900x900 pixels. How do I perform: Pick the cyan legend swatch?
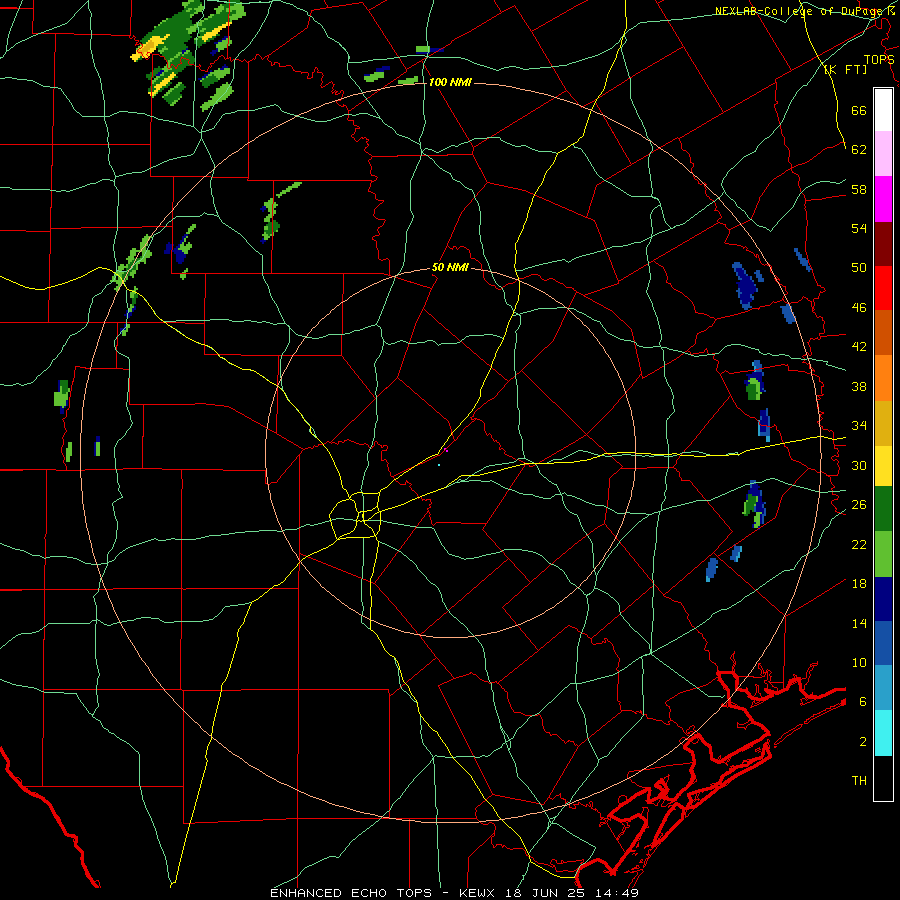(883, 733)
